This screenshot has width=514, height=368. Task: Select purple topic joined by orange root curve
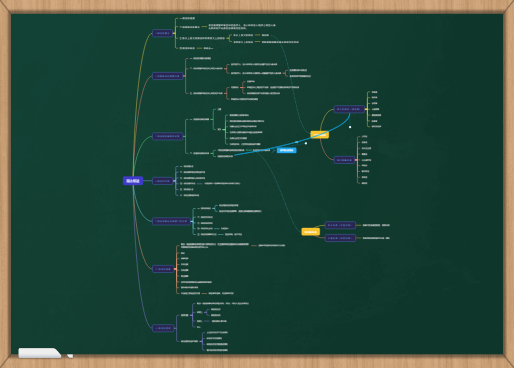click(x=163, y=269)
